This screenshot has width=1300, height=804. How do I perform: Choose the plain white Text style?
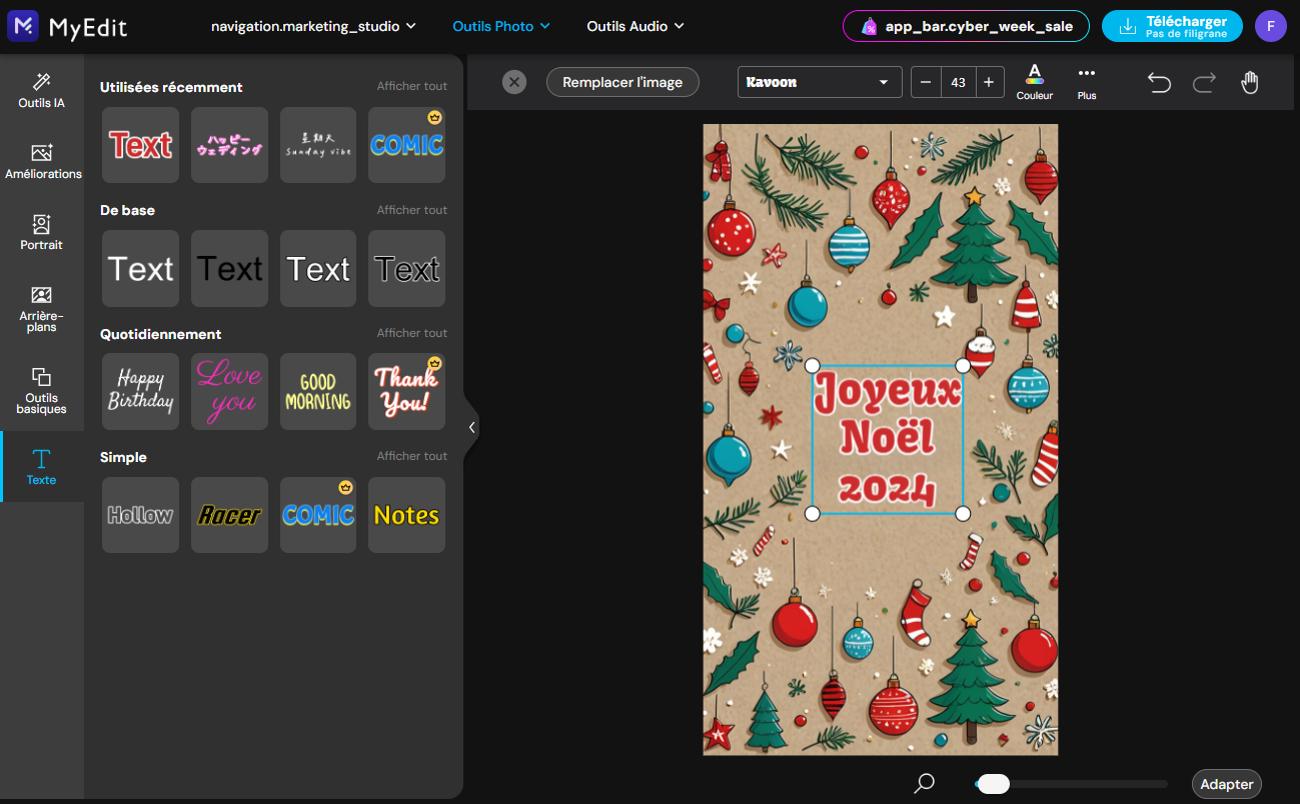pyautogui.click(x=141, y=268)
